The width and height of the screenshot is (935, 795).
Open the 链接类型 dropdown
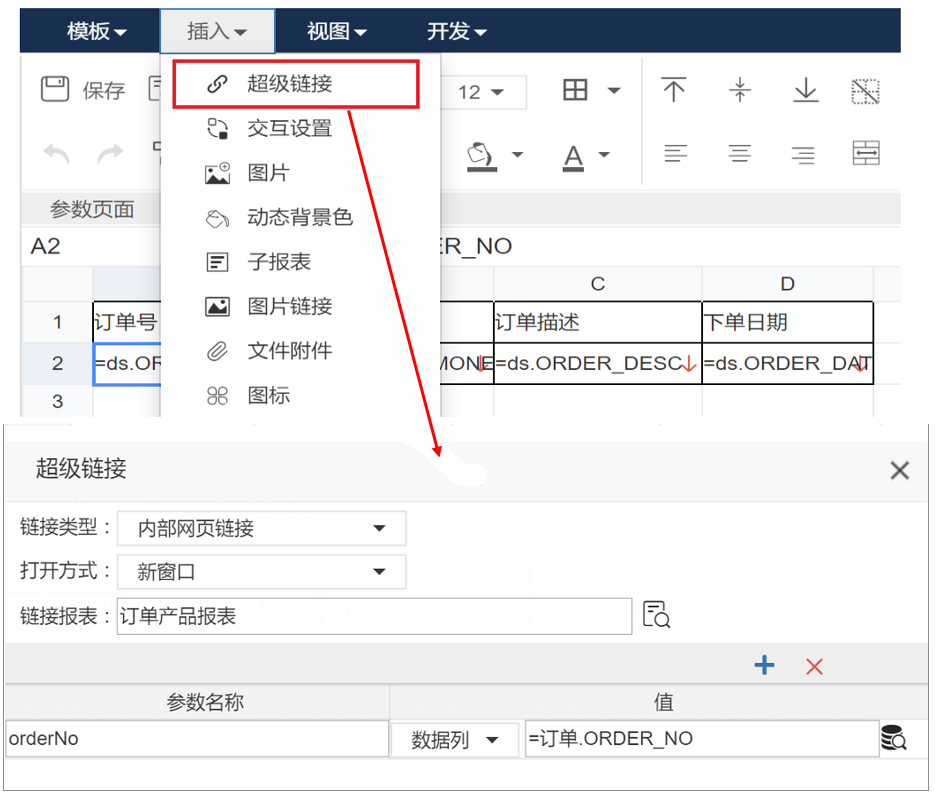click(x=261, y=528)
